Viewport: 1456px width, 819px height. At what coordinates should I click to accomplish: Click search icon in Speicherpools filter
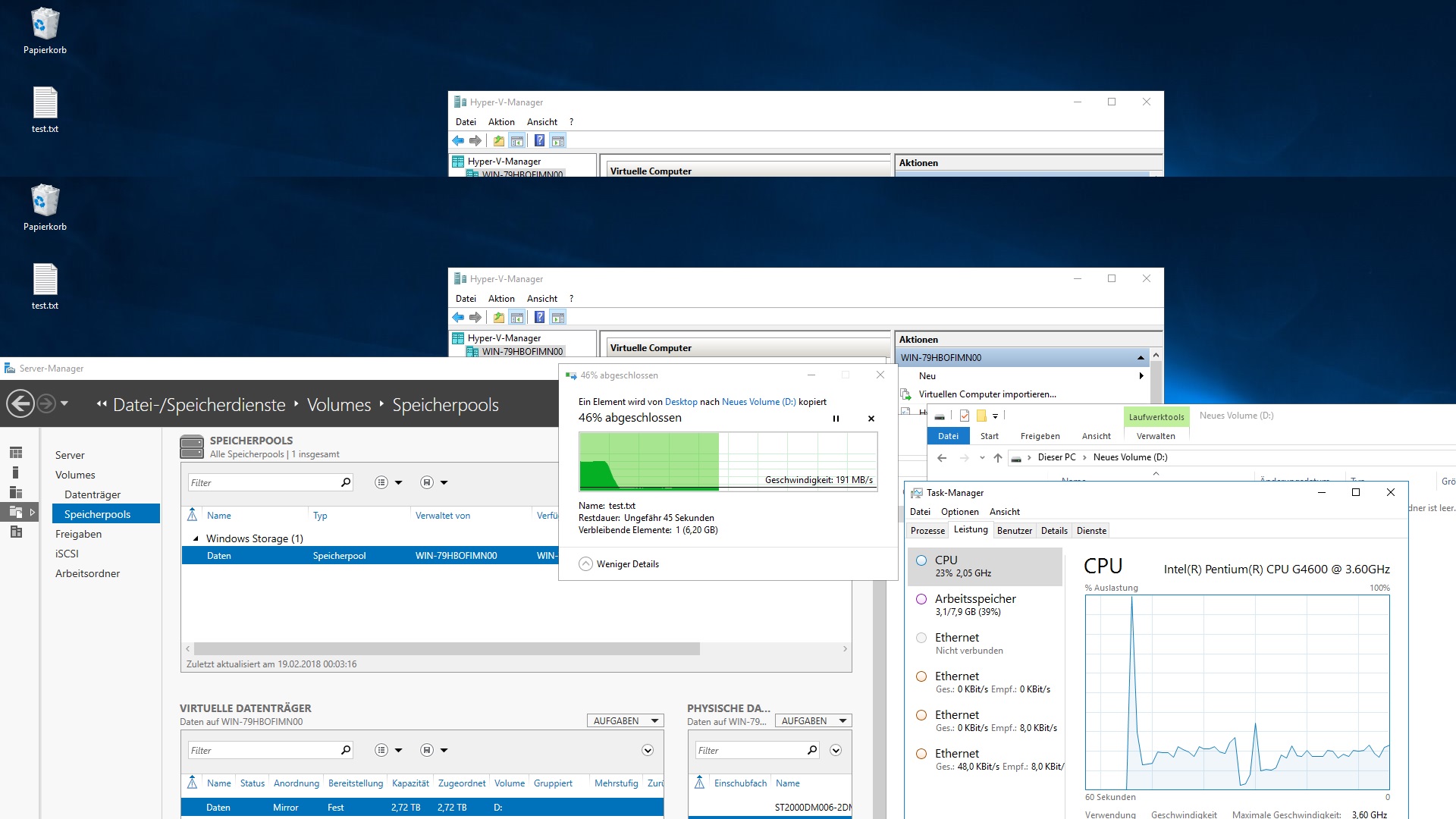click(346, 482)
